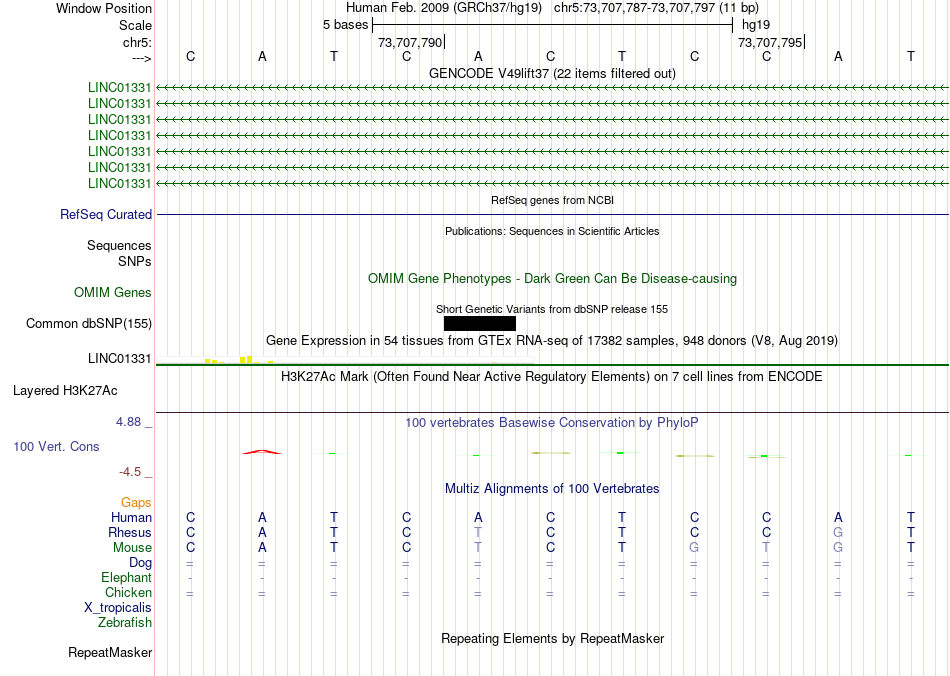Select the X_tropicalis alignment row label

pyautogui.click(x=118, y=608)
